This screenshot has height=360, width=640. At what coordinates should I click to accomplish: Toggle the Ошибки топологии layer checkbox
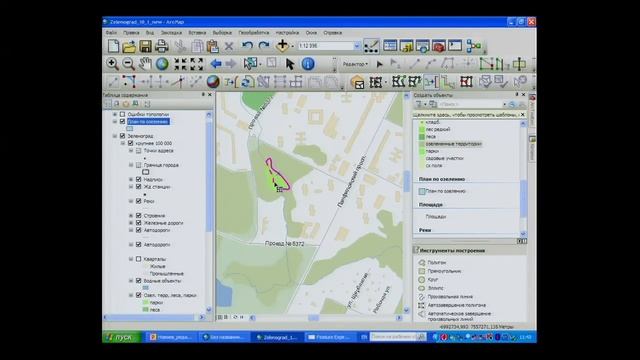tap(122, 115)
